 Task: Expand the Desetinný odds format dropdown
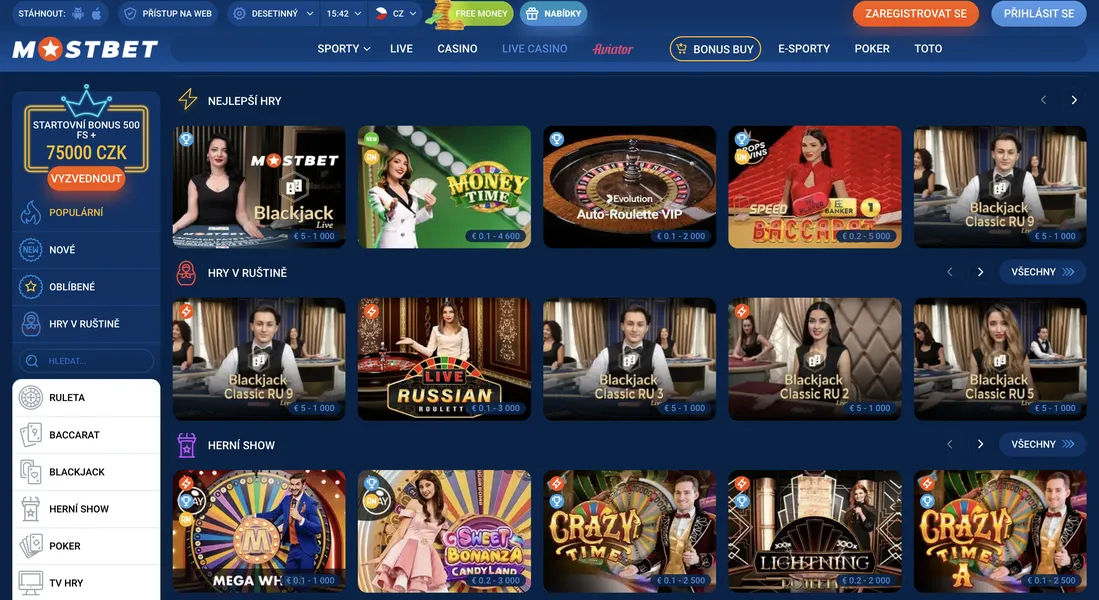tap(273, 13)
